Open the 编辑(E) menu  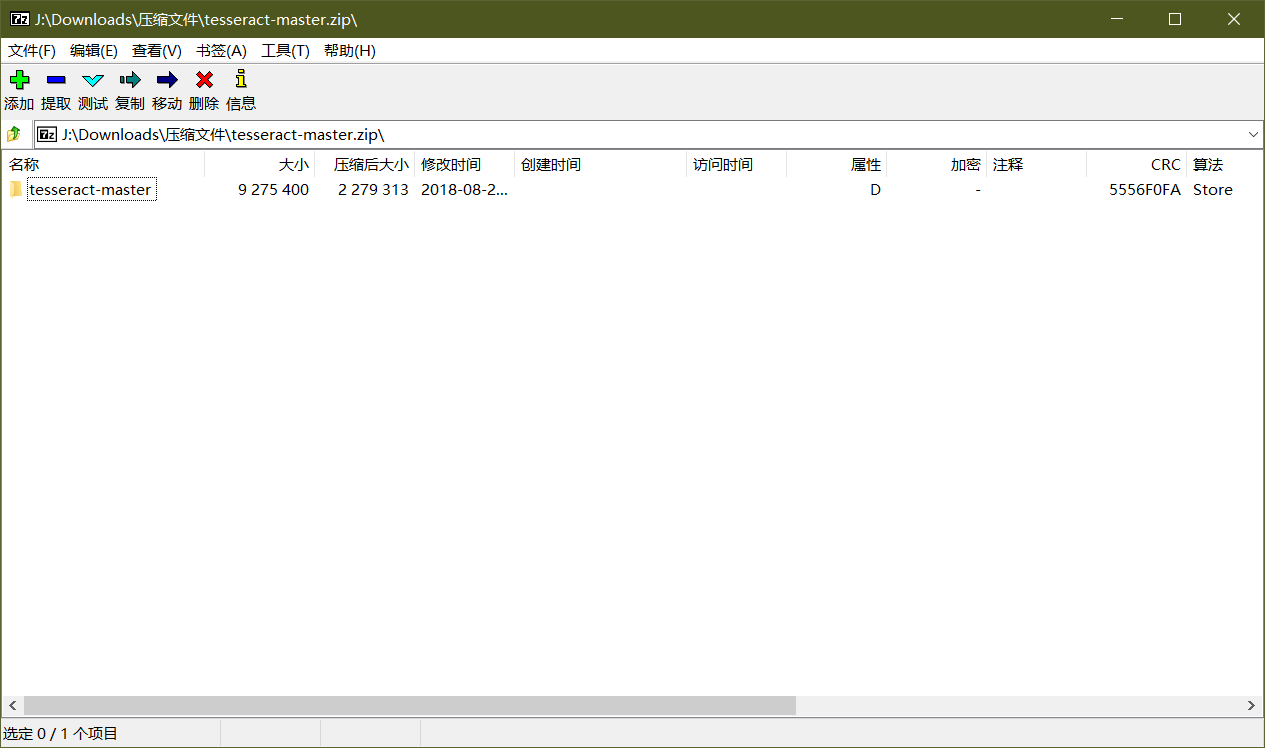point(94,51)
